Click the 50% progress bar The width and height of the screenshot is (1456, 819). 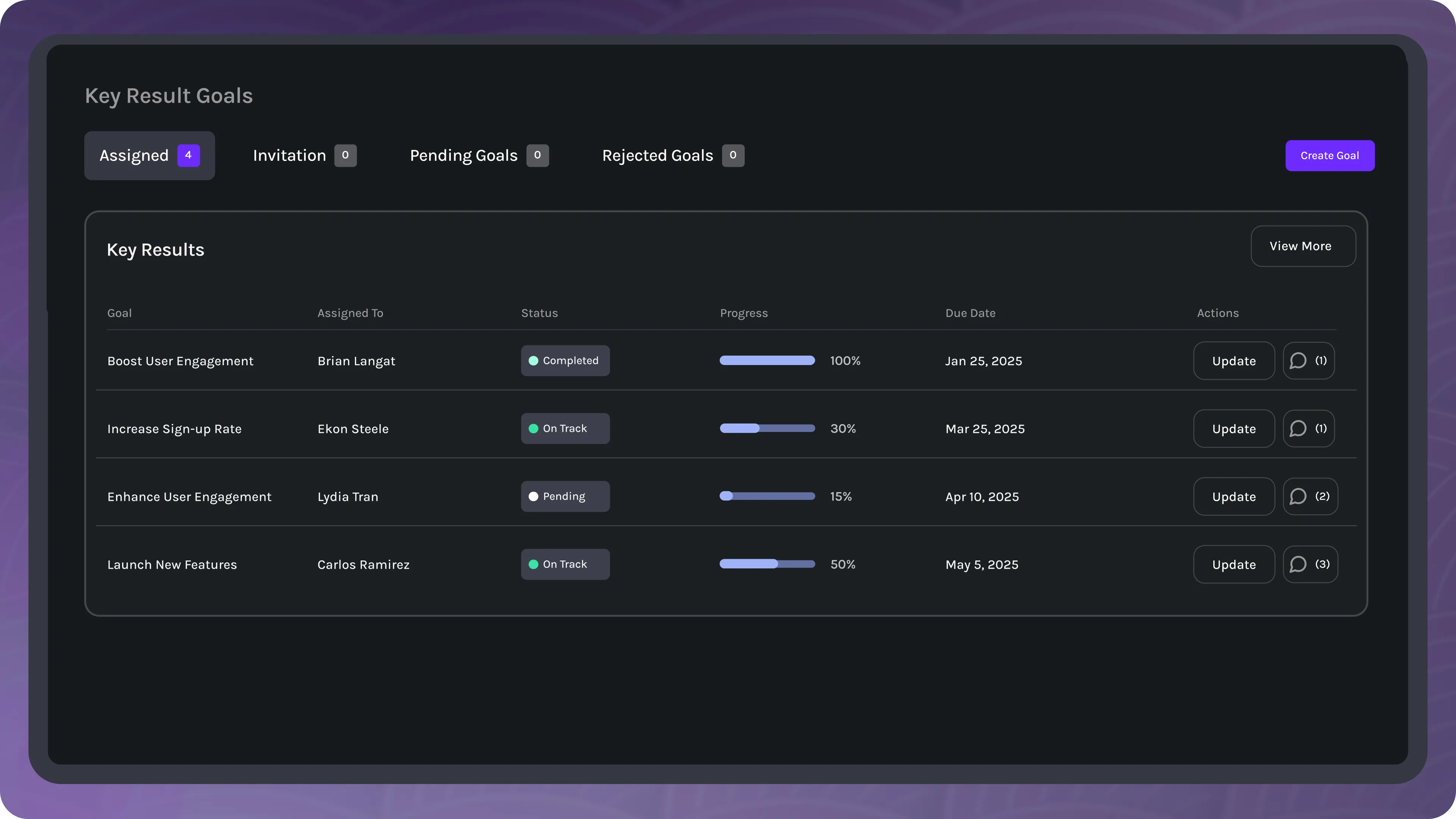tap(766, 564)
